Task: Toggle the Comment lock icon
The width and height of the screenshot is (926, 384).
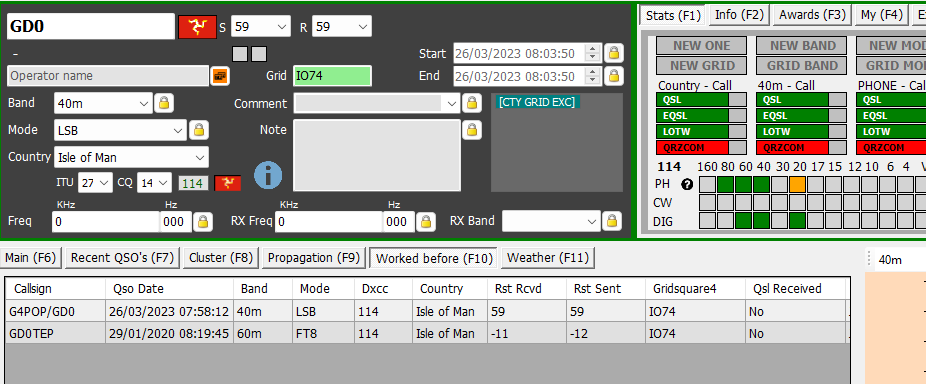Action: click(471, 103)
